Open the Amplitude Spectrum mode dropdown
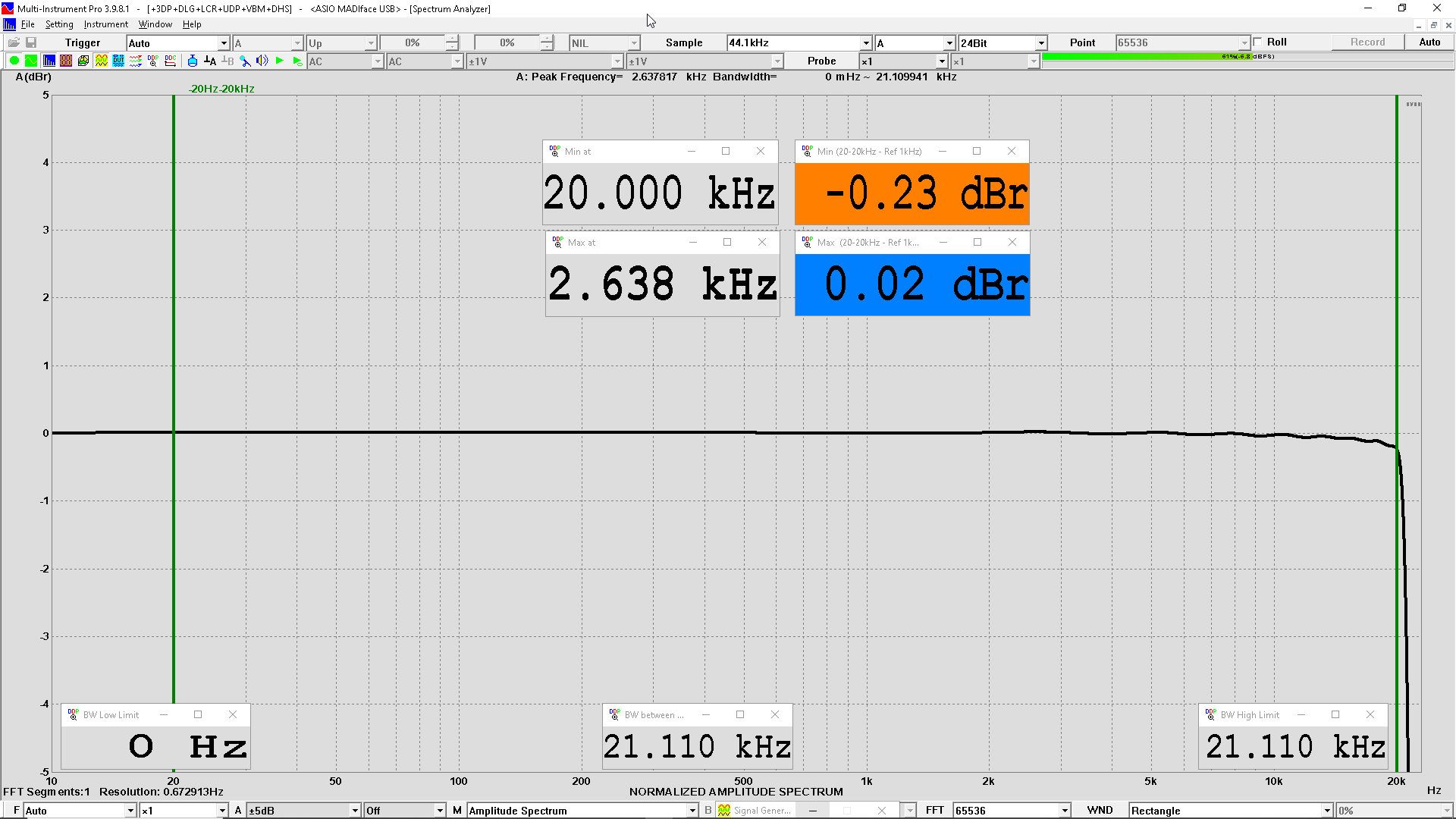Screen dimensions: 1456x819 (582, 811)
